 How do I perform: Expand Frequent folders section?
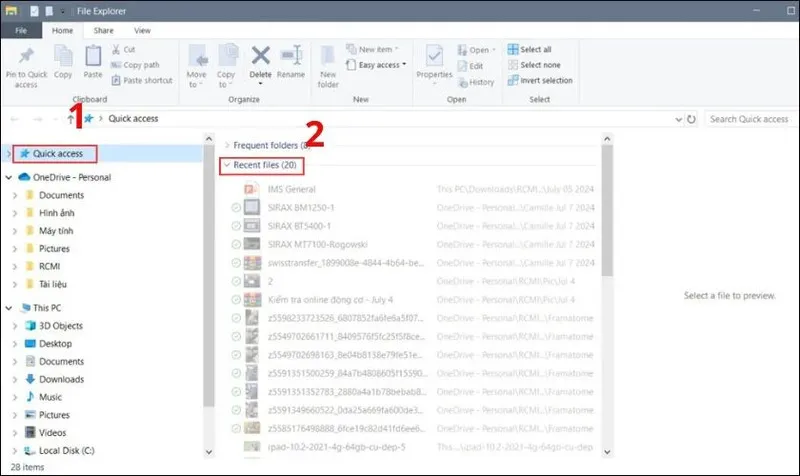[x=227, y=145]
